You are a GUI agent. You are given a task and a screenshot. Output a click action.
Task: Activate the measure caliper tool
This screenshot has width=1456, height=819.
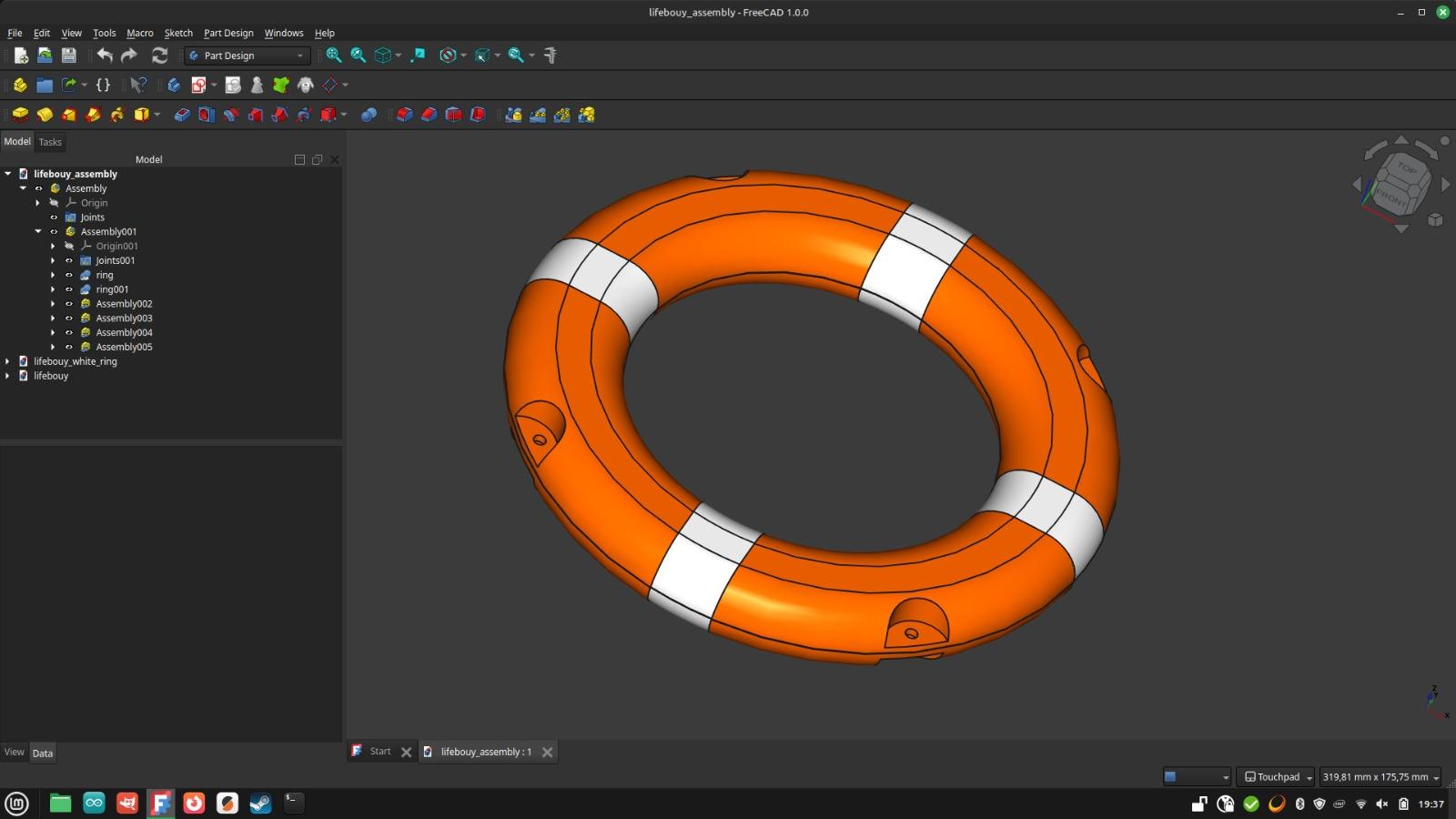(x=550, y=56)
